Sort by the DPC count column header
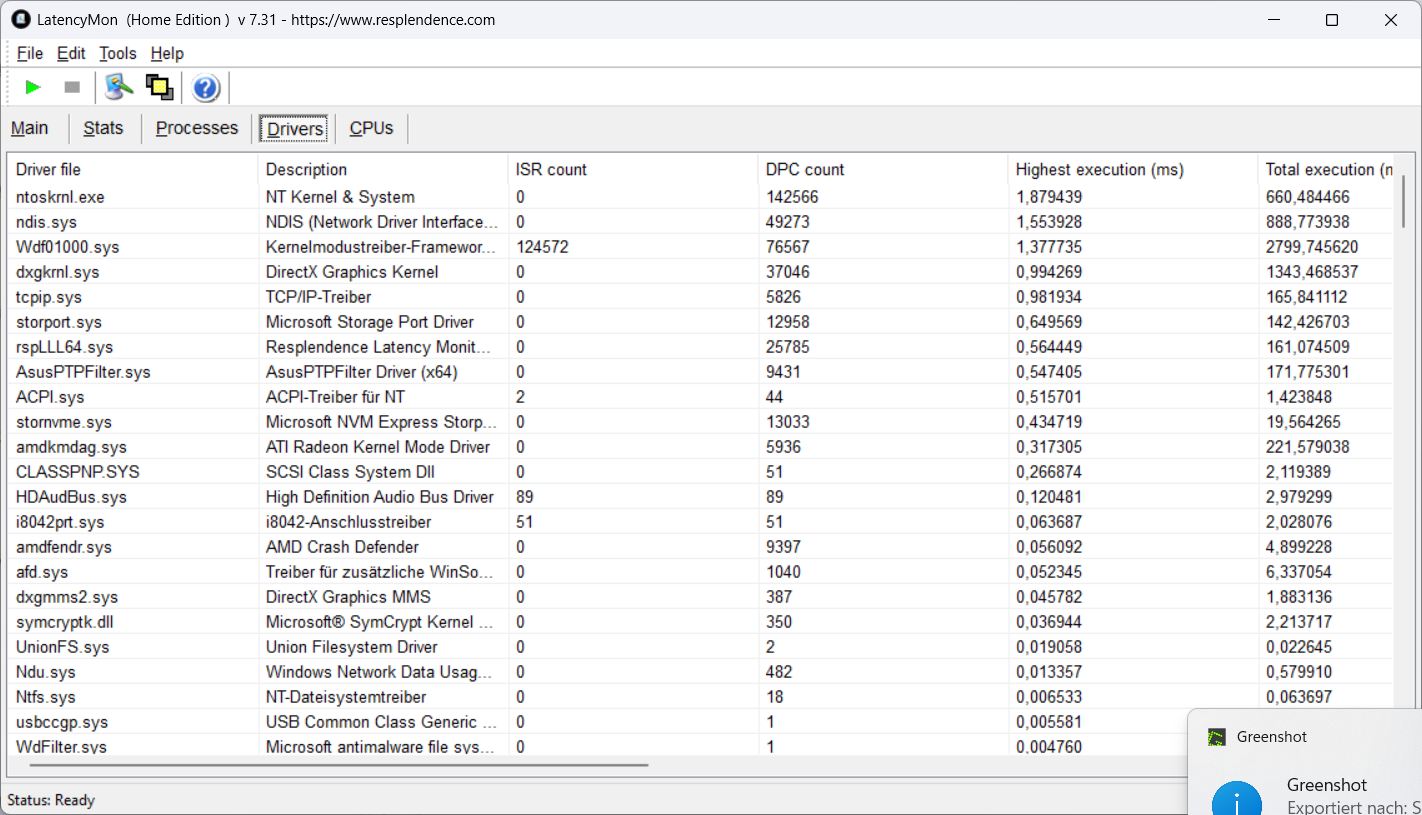 pos(883,170)
